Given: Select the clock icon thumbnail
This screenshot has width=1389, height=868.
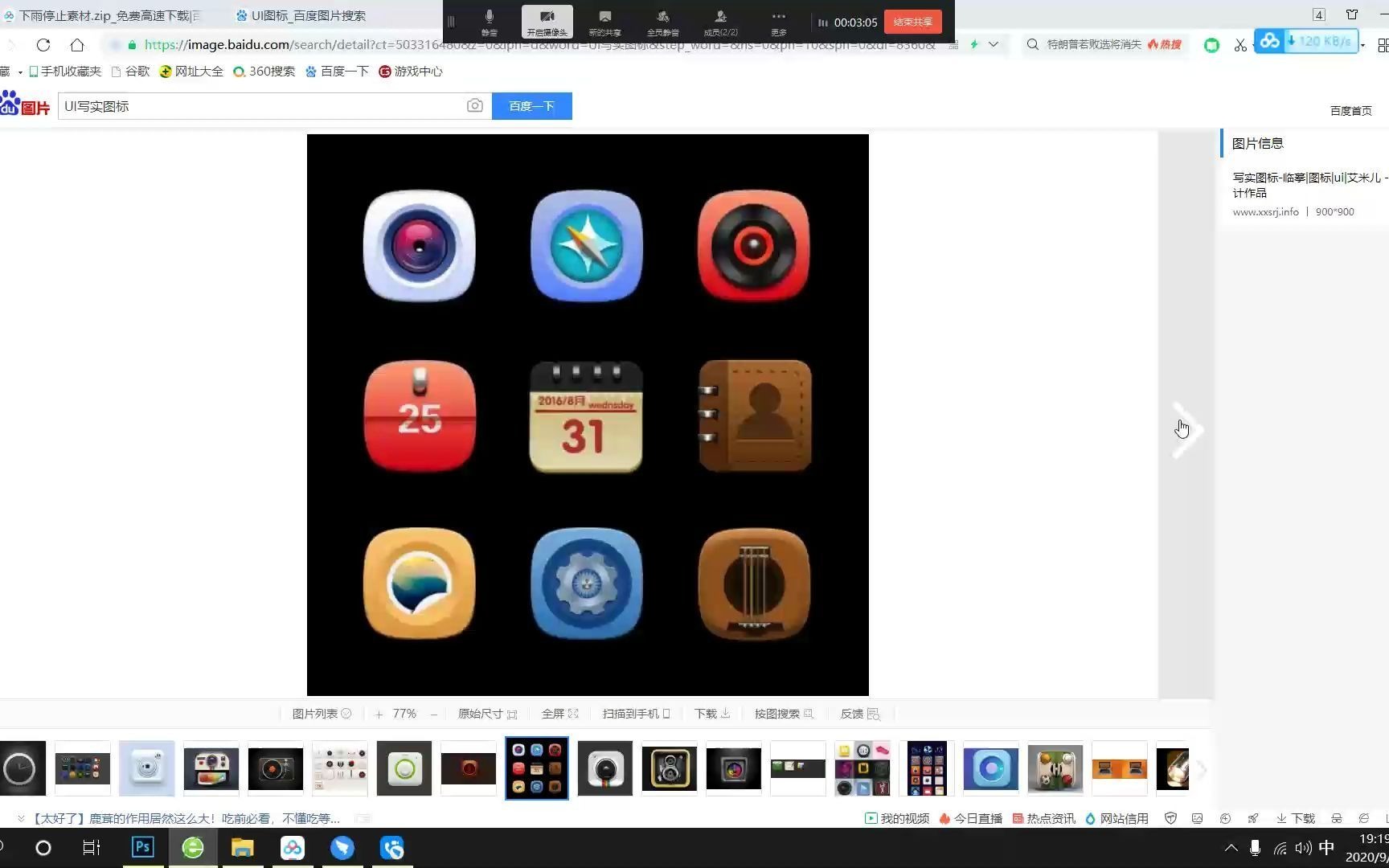Looking at the screenshot, I should tap(22, 769).
